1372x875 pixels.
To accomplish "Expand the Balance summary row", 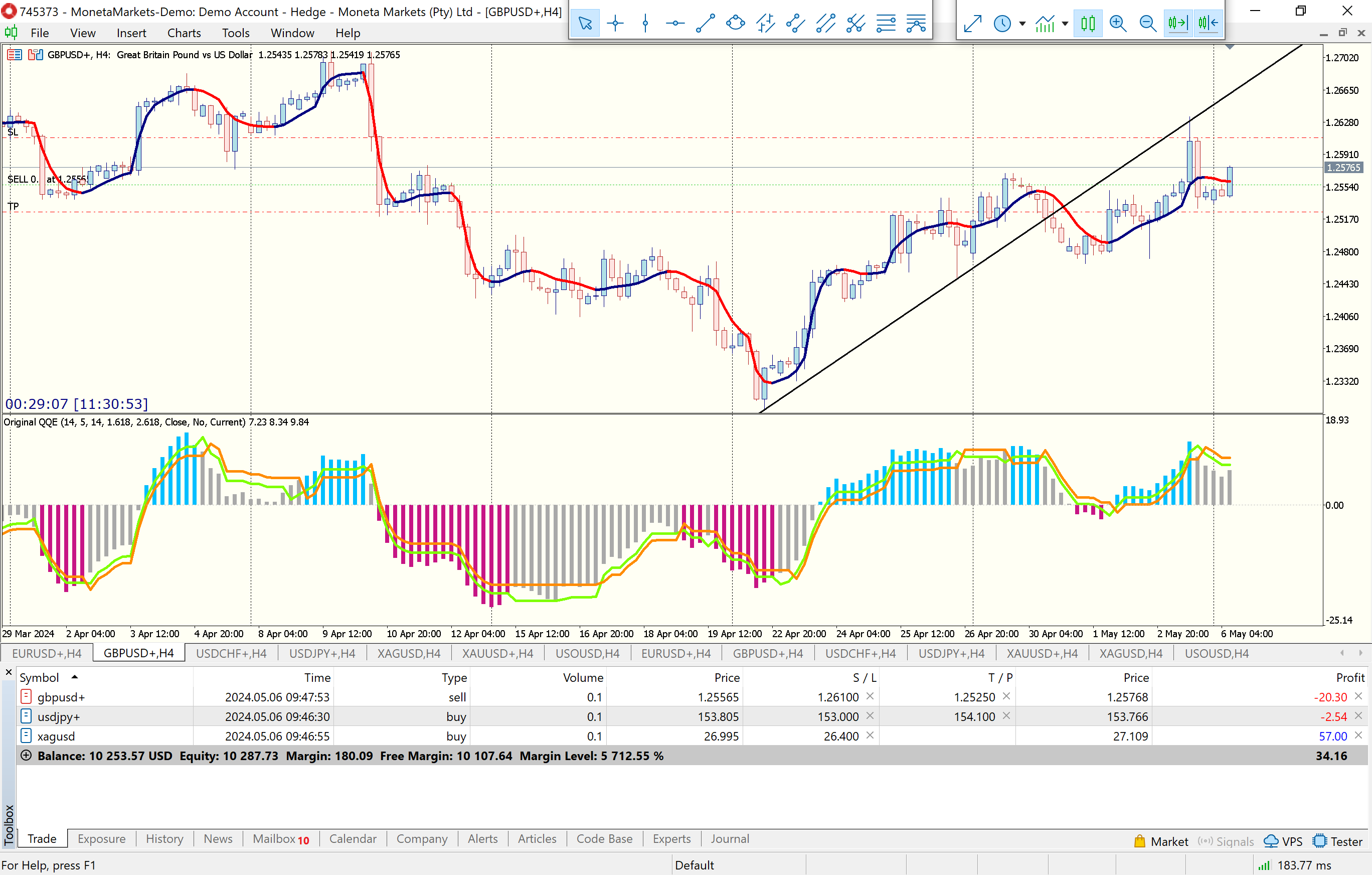I will [26, 755].
